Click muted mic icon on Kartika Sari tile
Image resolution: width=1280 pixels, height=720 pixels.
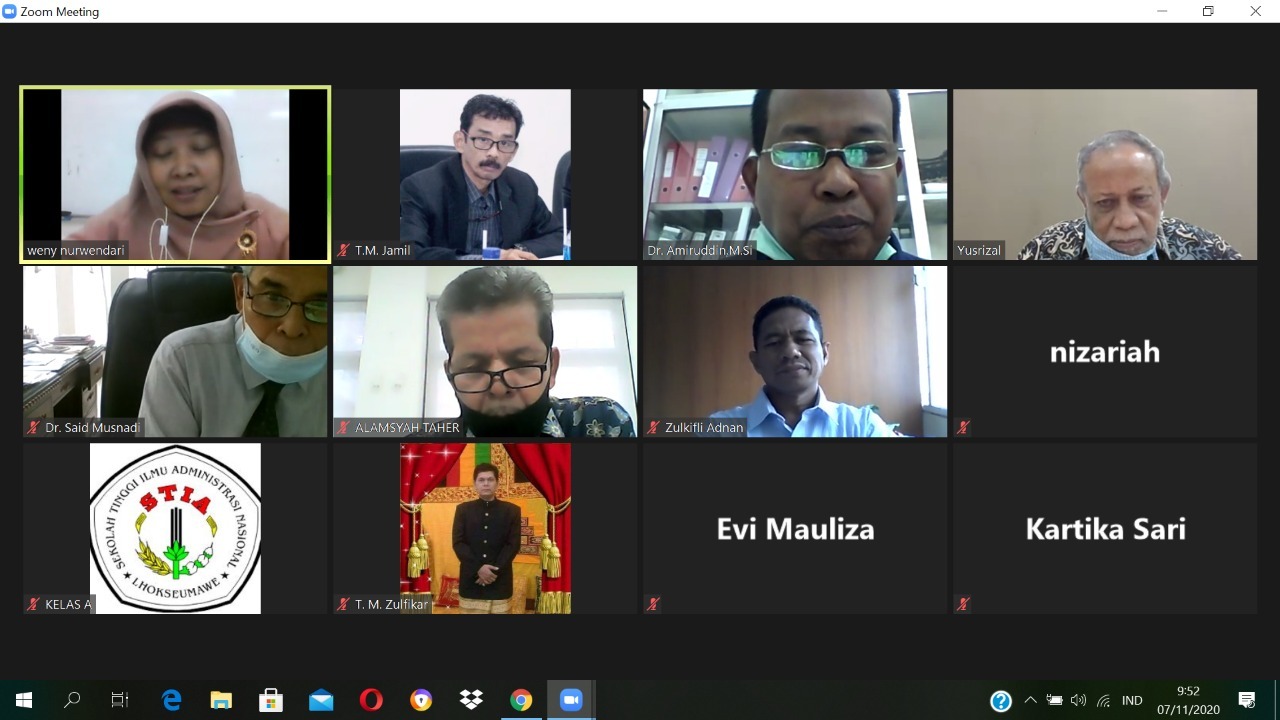coord(963,605)
